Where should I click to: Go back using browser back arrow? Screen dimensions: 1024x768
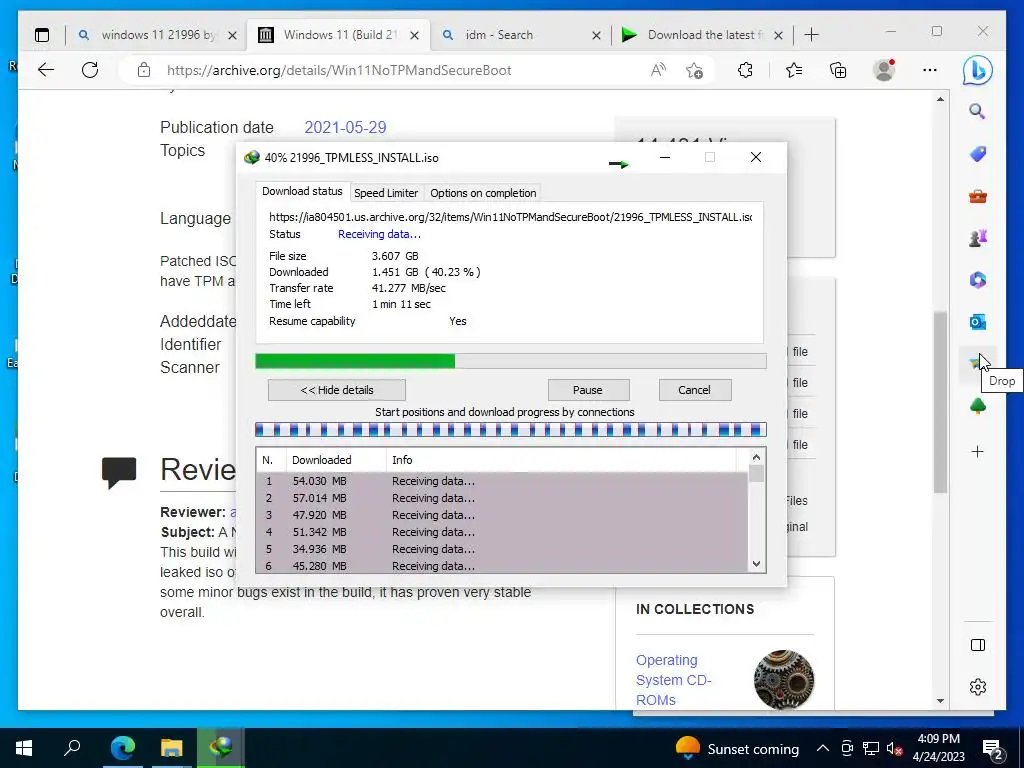click(46, 70)
